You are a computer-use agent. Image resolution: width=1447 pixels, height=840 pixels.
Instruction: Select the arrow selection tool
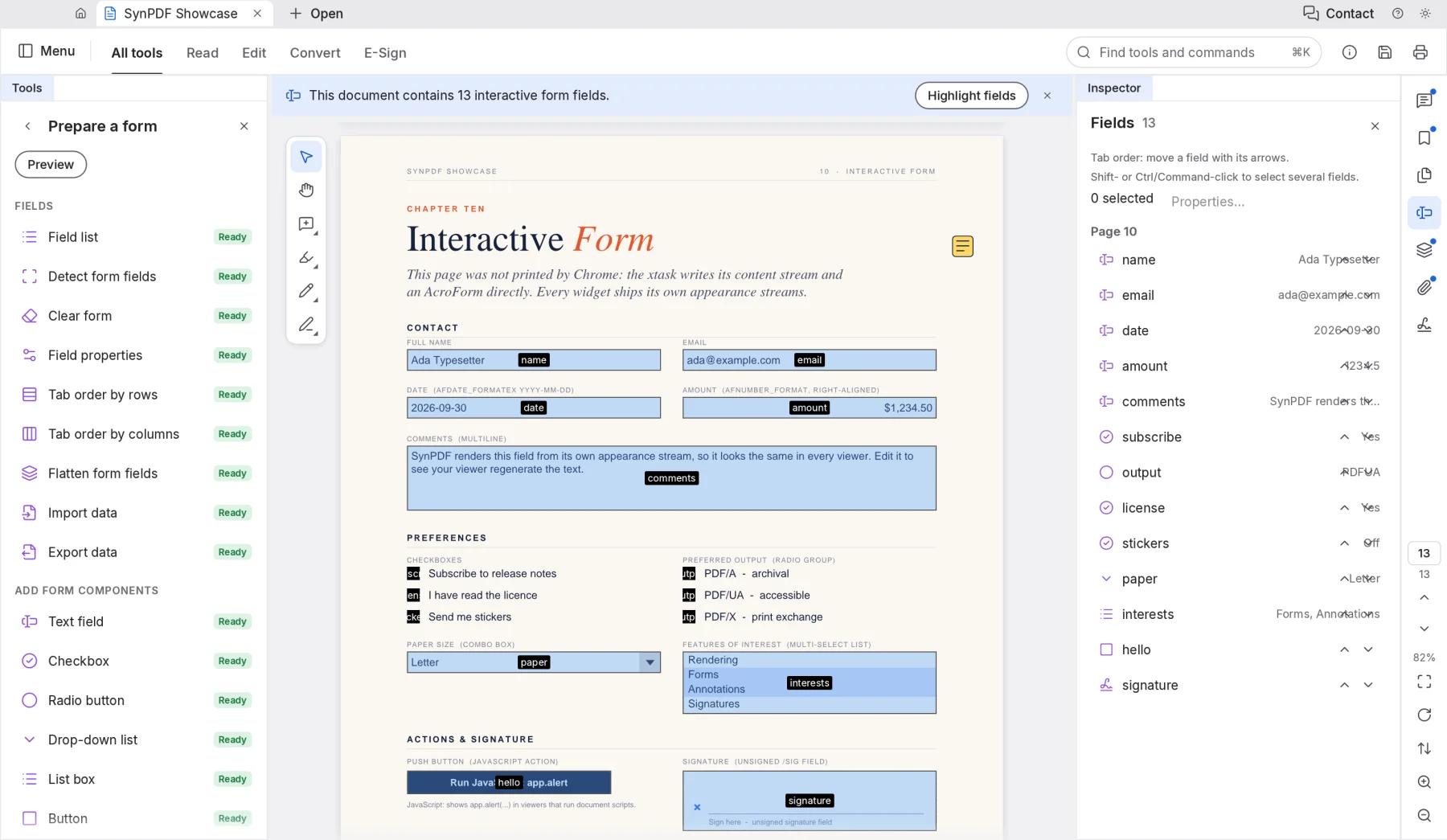pos(306,157)
